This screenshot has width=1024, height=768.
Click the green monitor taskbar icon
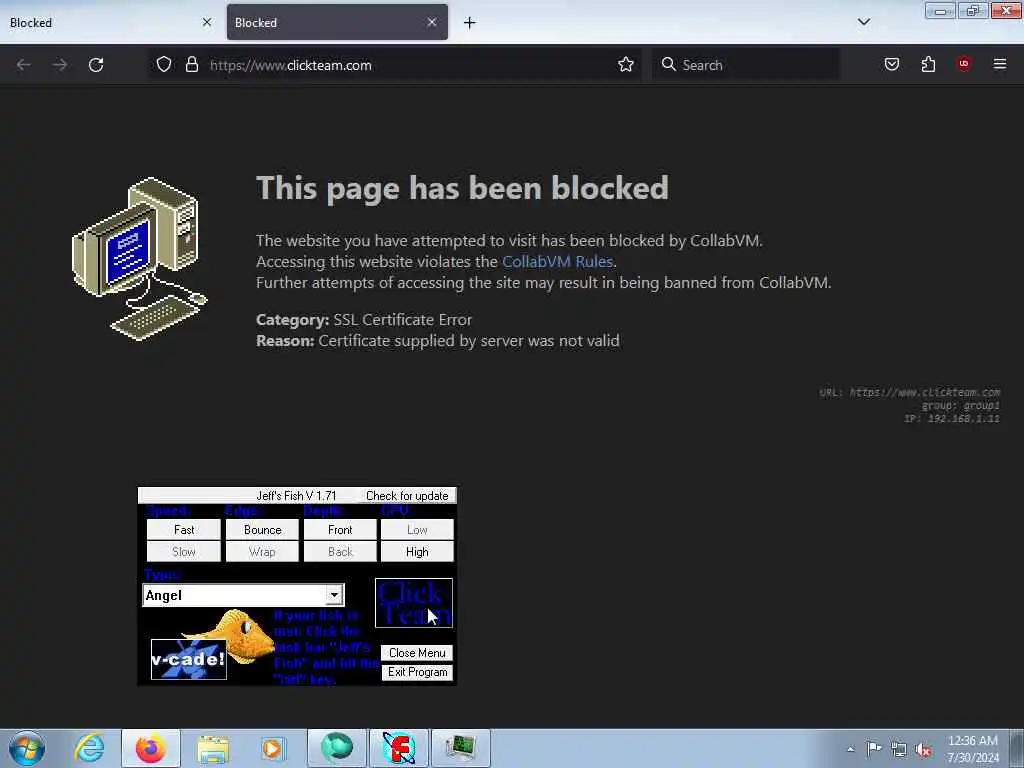coord(461,748)
